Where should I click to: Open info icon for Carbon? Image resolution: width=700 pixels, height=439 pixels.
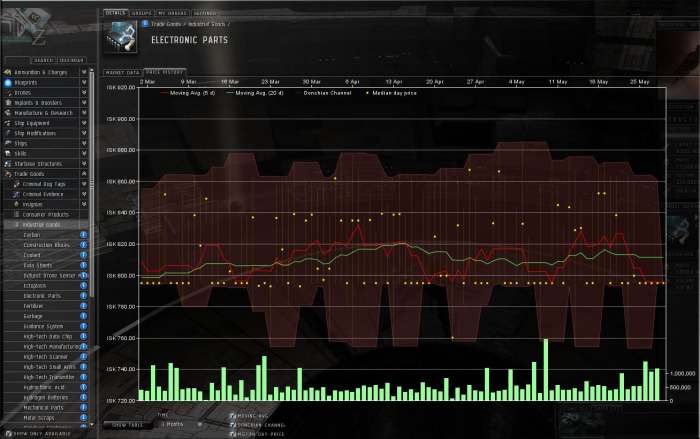pyautogui.click(x=83, y=235)
